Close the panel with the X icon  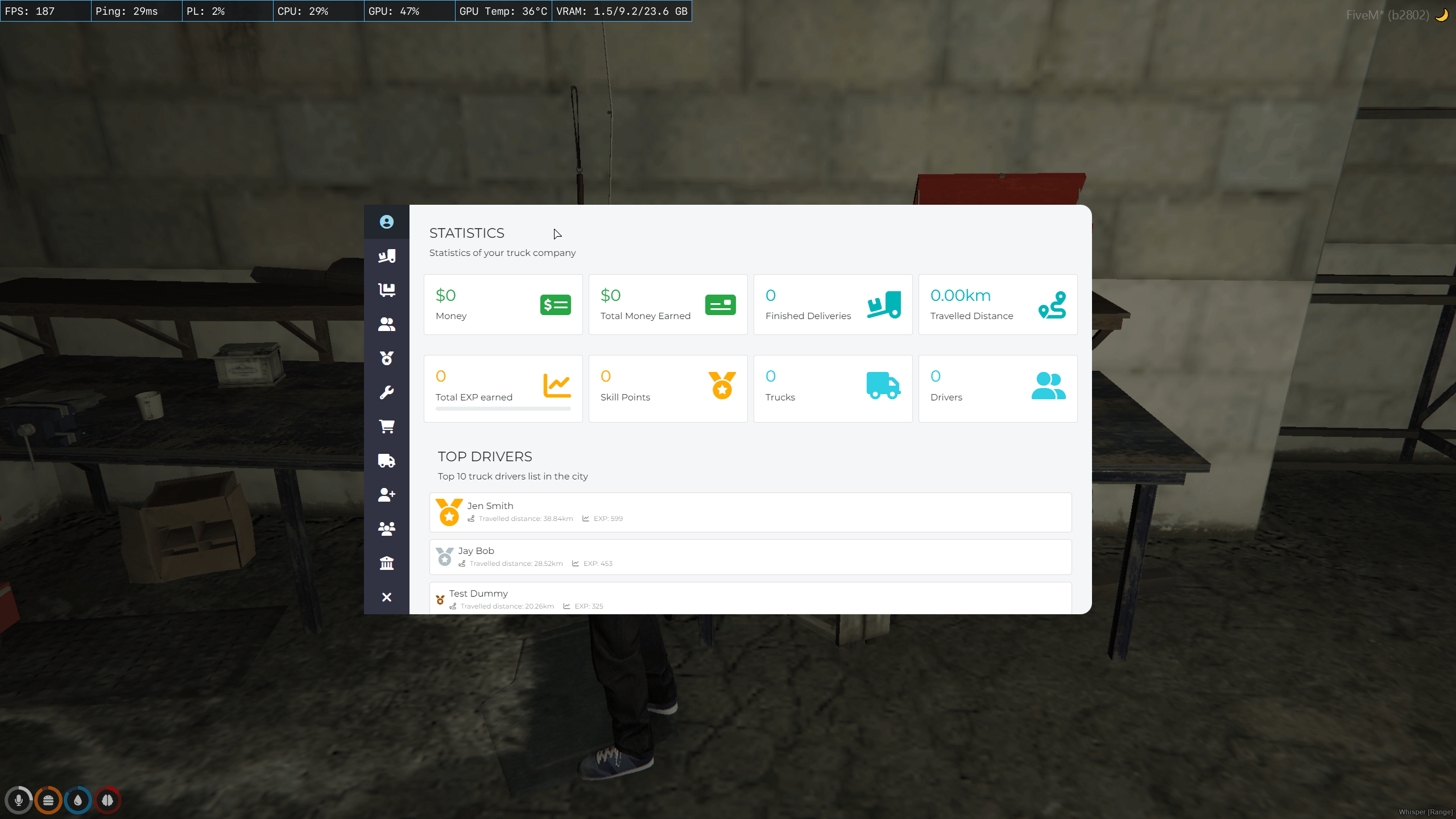386,597
